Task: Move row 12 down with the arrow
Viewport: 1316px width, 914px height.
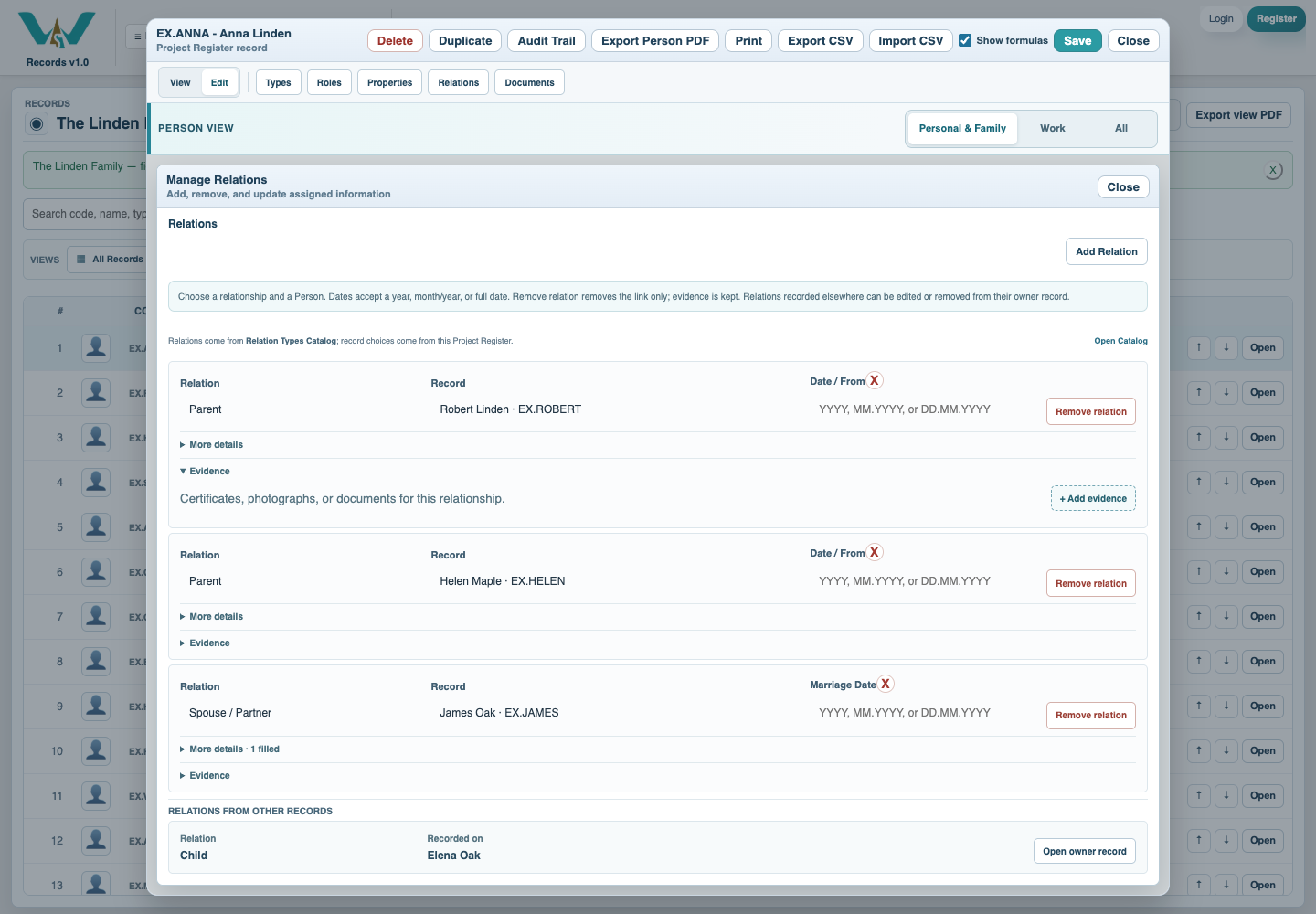Action: click(x=1226, y=840)
